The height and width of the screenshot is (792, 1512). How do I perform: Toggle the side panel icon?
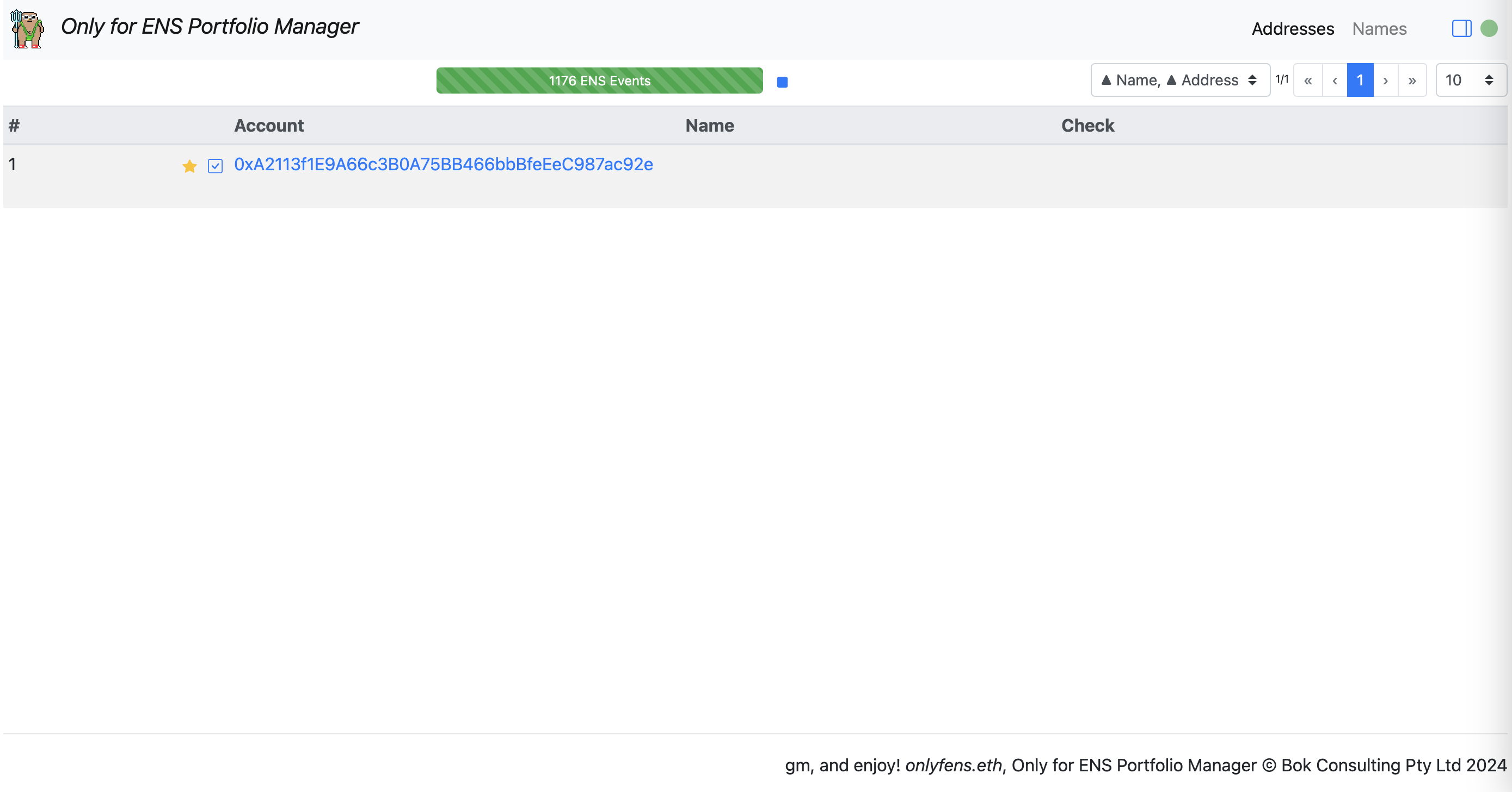click(x=1461, y=28)
